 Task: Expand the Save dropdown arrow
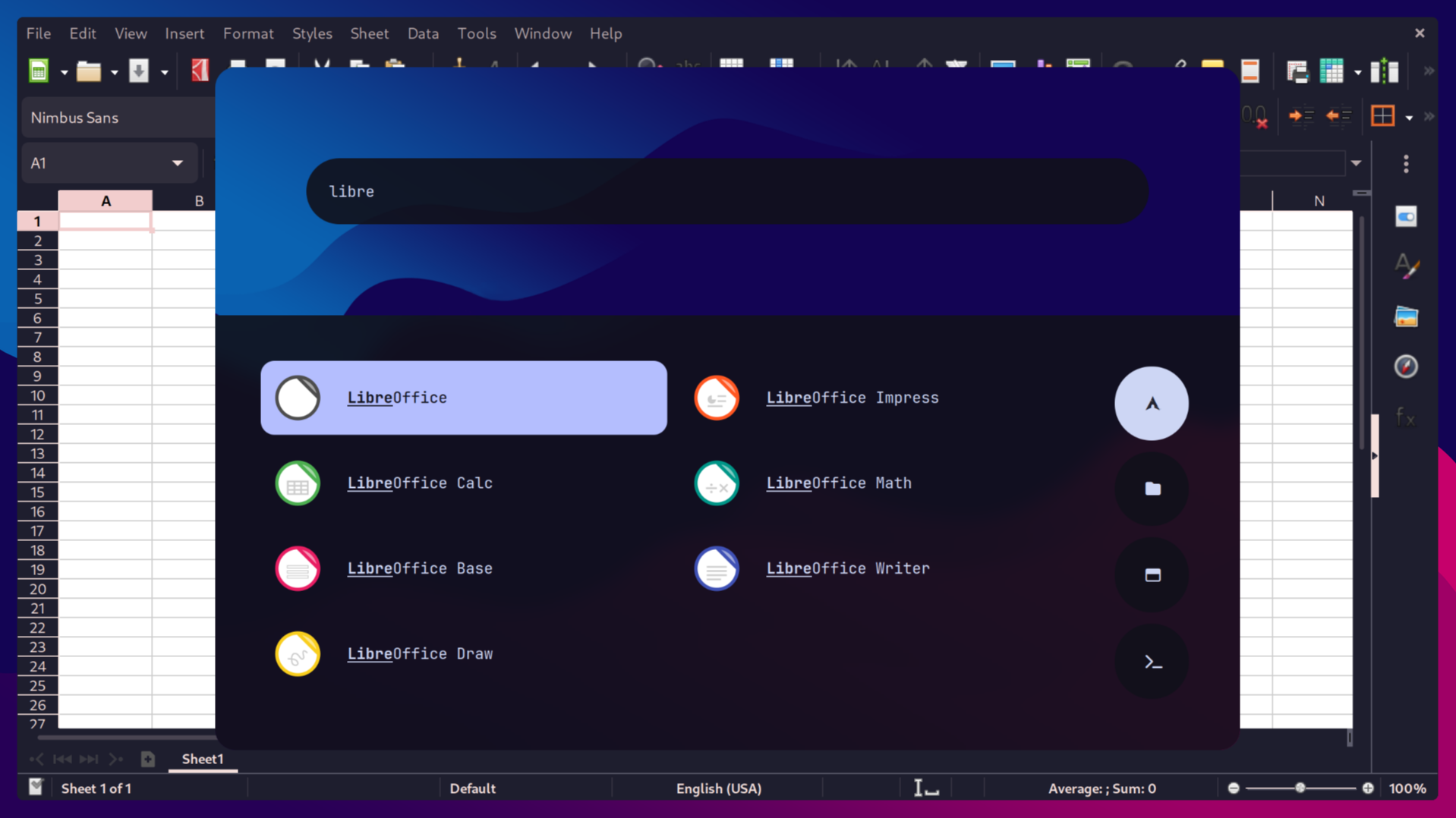click(164, 73)
